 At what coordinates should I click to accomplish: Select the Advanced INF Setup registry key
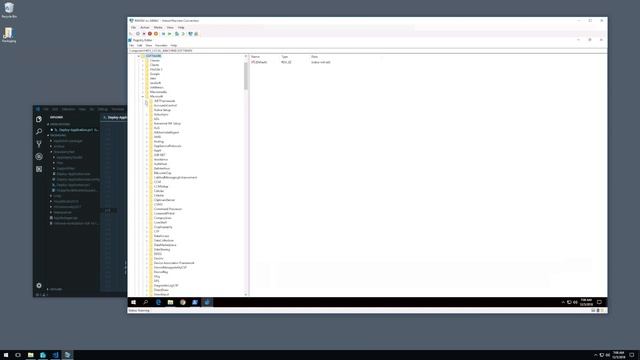point(167,123)
